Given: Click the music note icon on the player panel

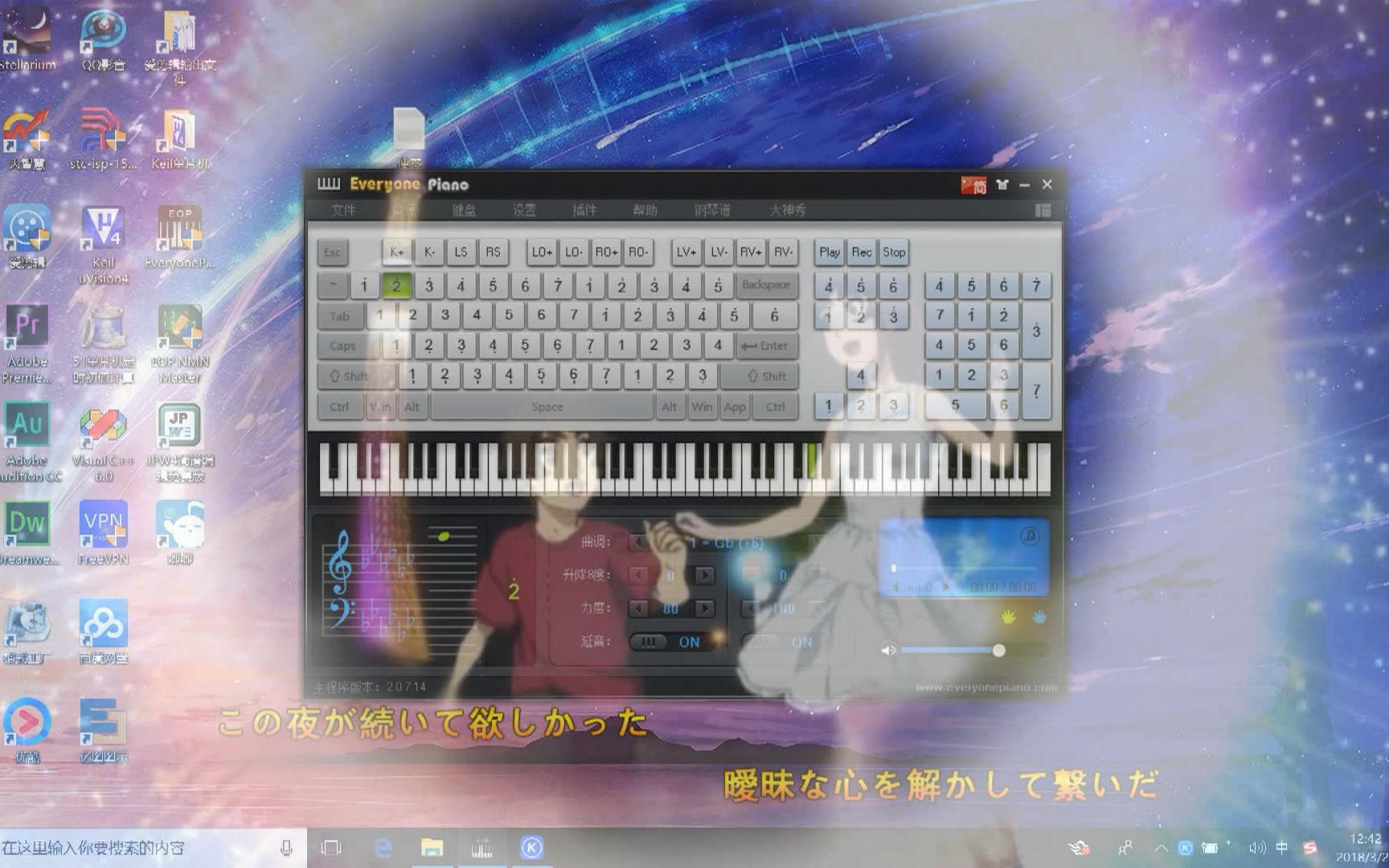Looking at the screenshot, I should [x=1030, y=537].
